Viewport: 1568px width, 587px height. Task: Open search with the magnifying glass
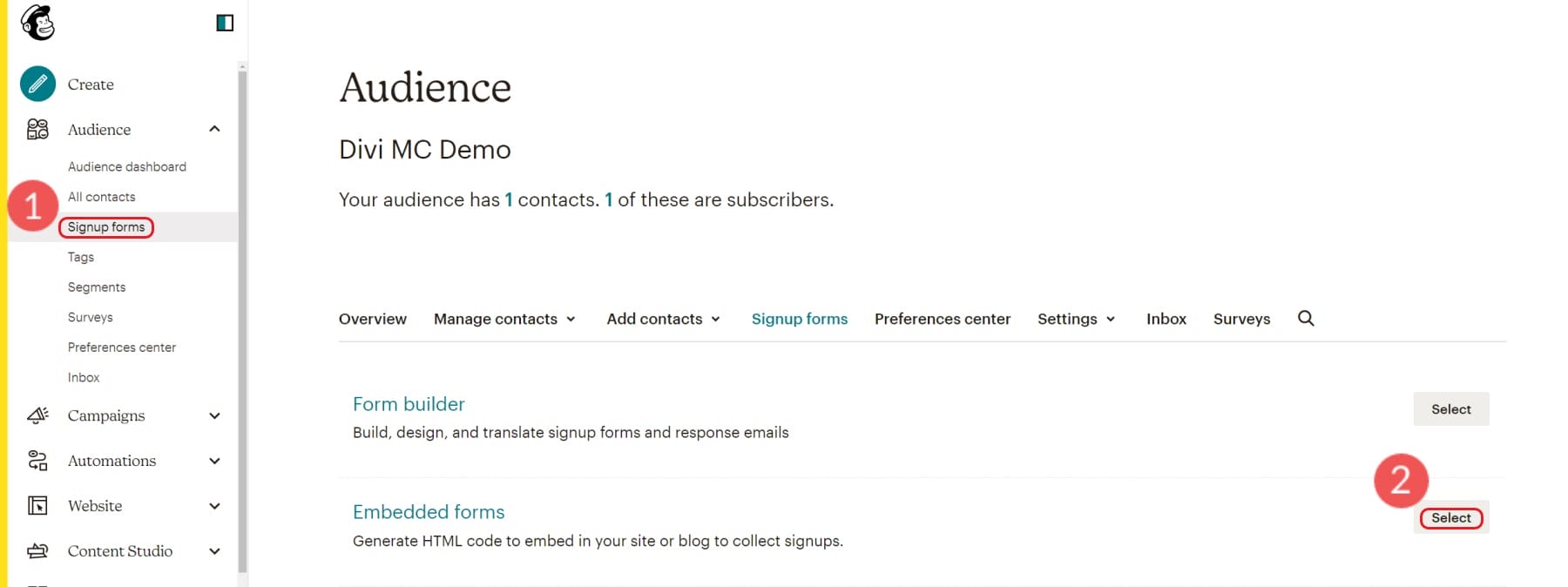point(1305,318)
